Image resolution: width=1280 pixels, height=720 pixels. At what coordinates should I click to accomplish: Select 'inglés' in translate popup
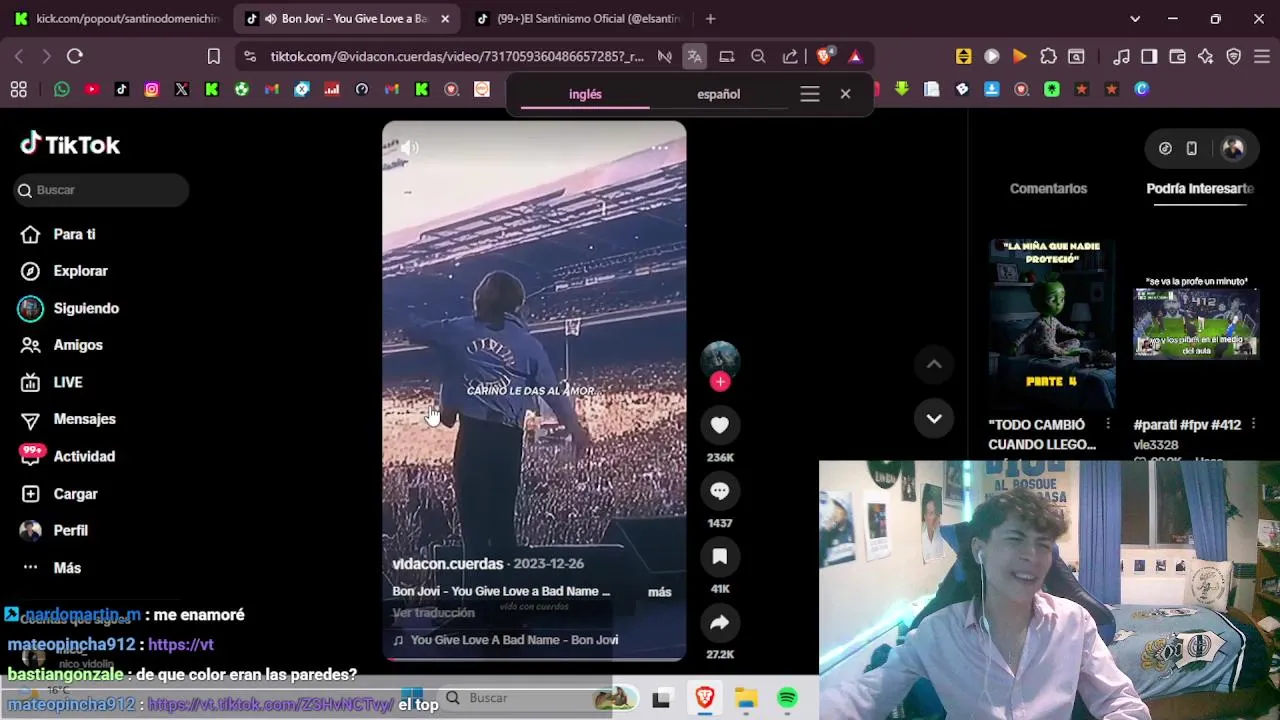(x=585, y=94)
